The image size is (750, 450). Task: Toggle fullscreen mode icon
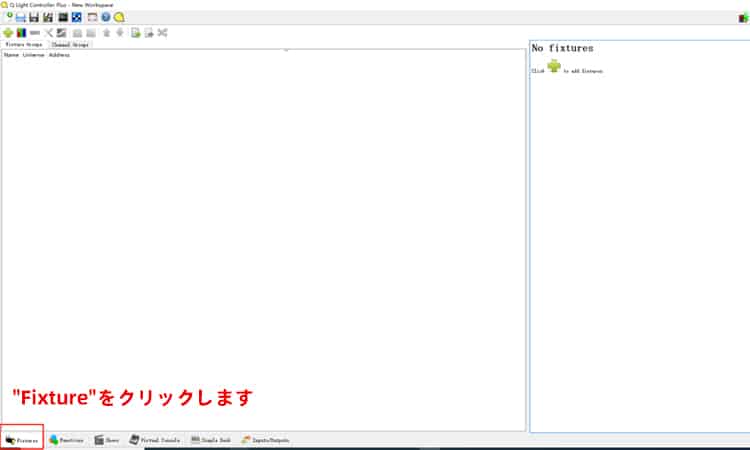pyautogui.click(x=92, y=18)
